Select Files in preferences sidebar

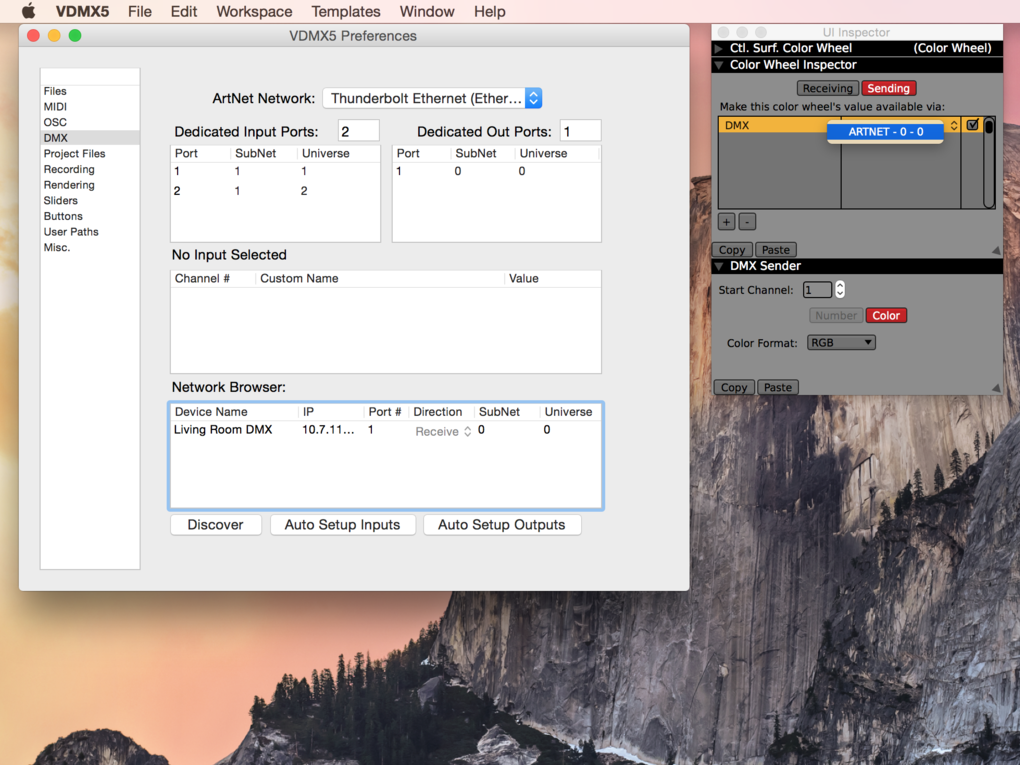[90, 91]
